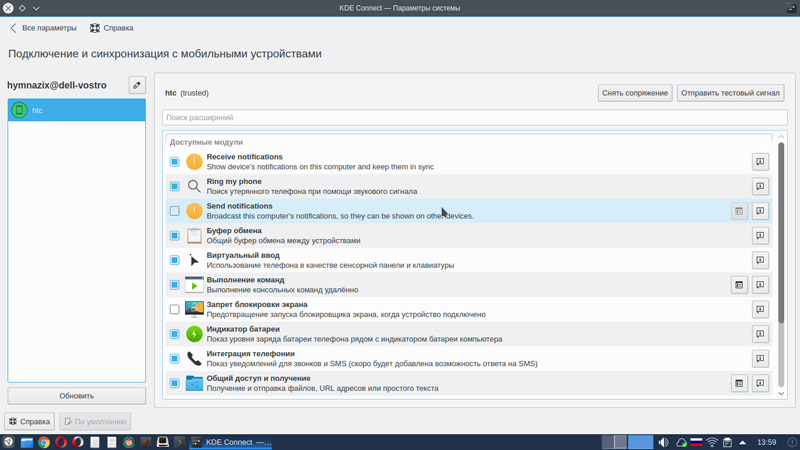This screenshot has width=800, height=450.
Task: Click the bottom Справка button
Action: (30, 421)
